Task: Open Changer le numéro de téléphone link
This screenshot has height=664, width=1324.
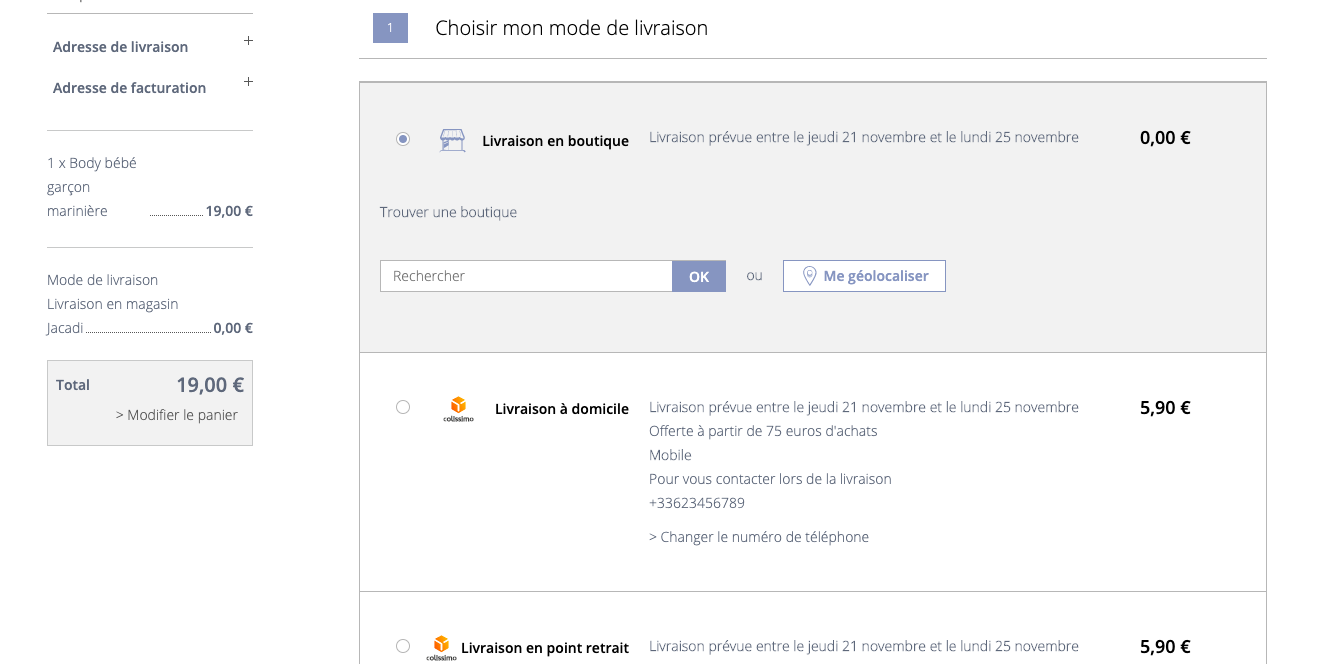Action: (759, 537)
